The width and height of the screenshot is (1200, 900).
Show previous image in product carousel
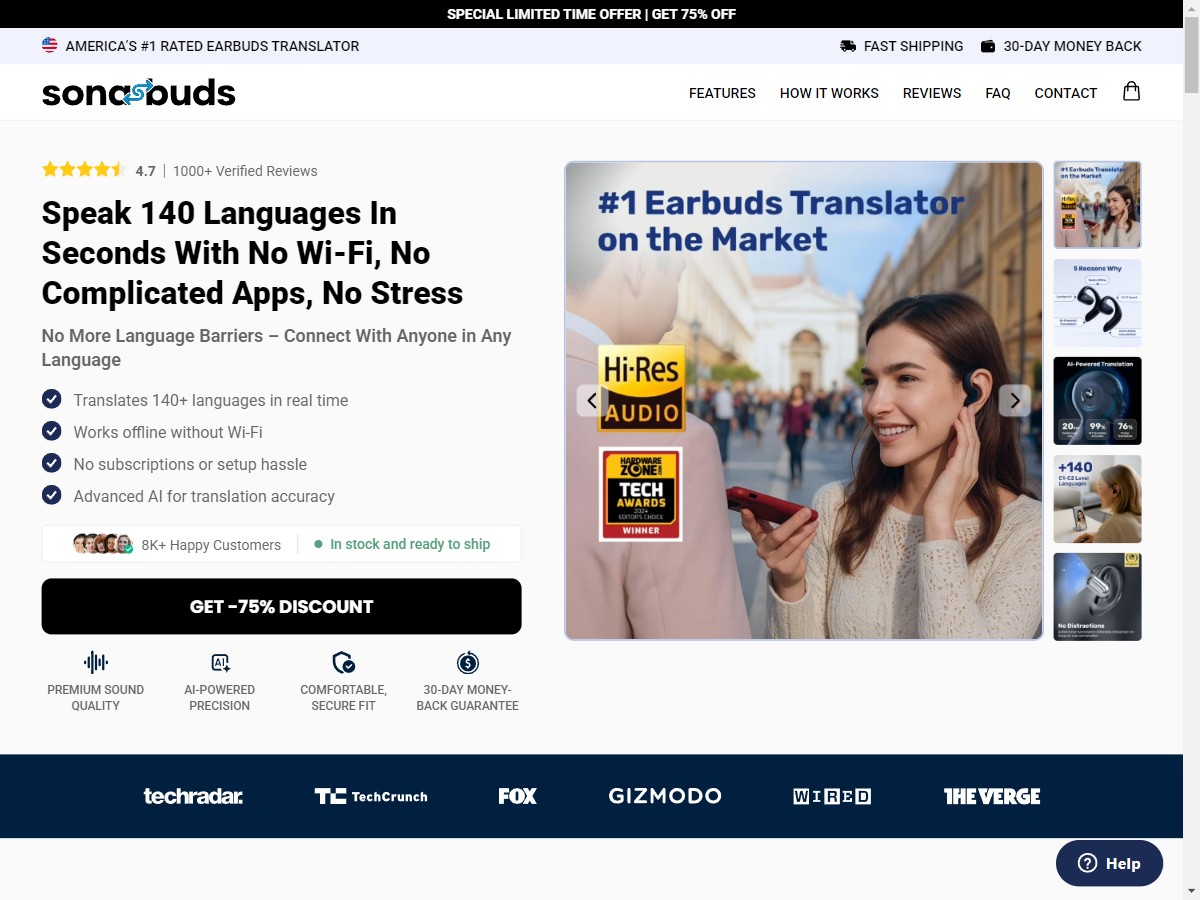(592, 401)
